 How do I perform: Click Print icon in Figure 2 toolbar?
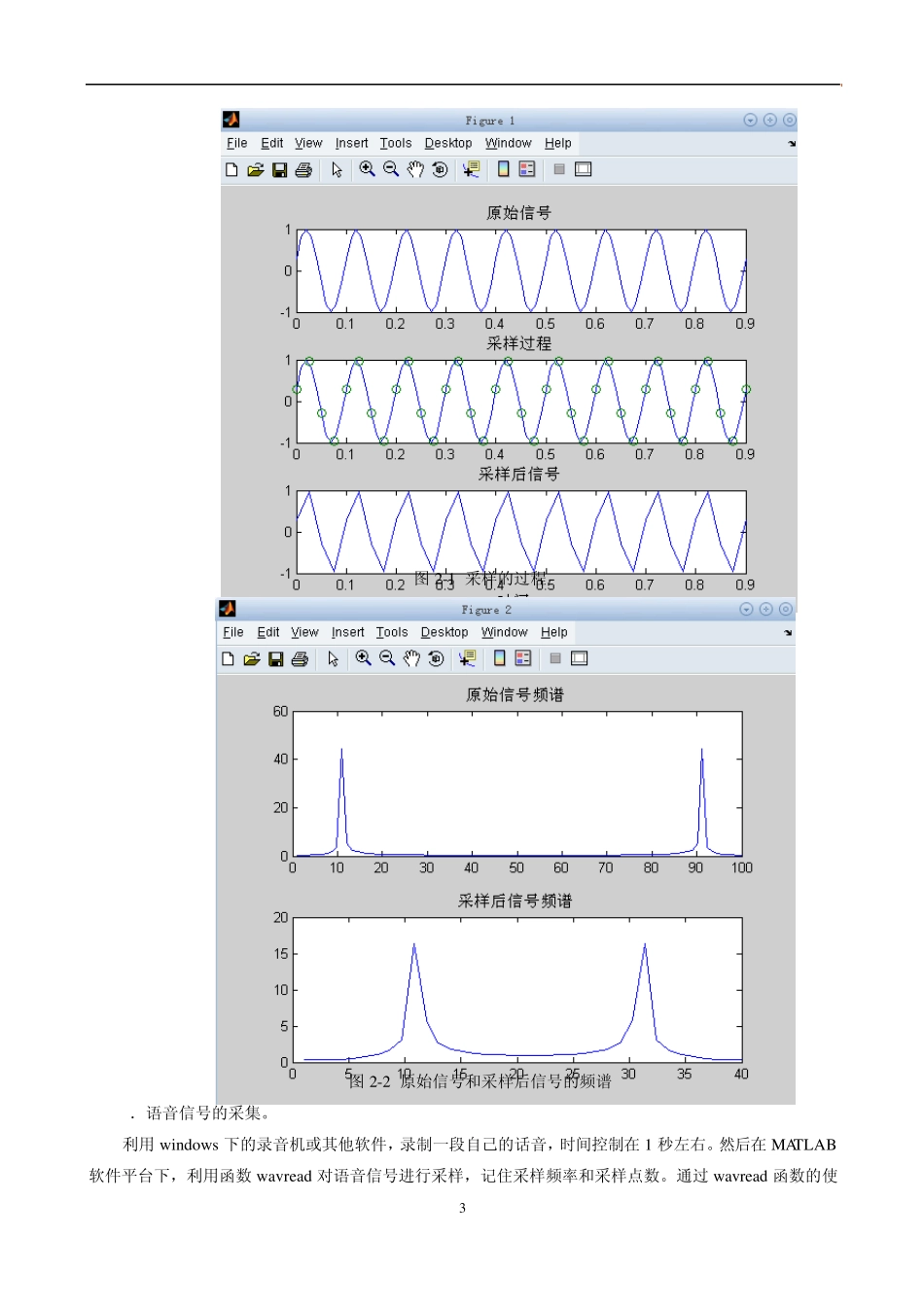[x=300, y=658]
